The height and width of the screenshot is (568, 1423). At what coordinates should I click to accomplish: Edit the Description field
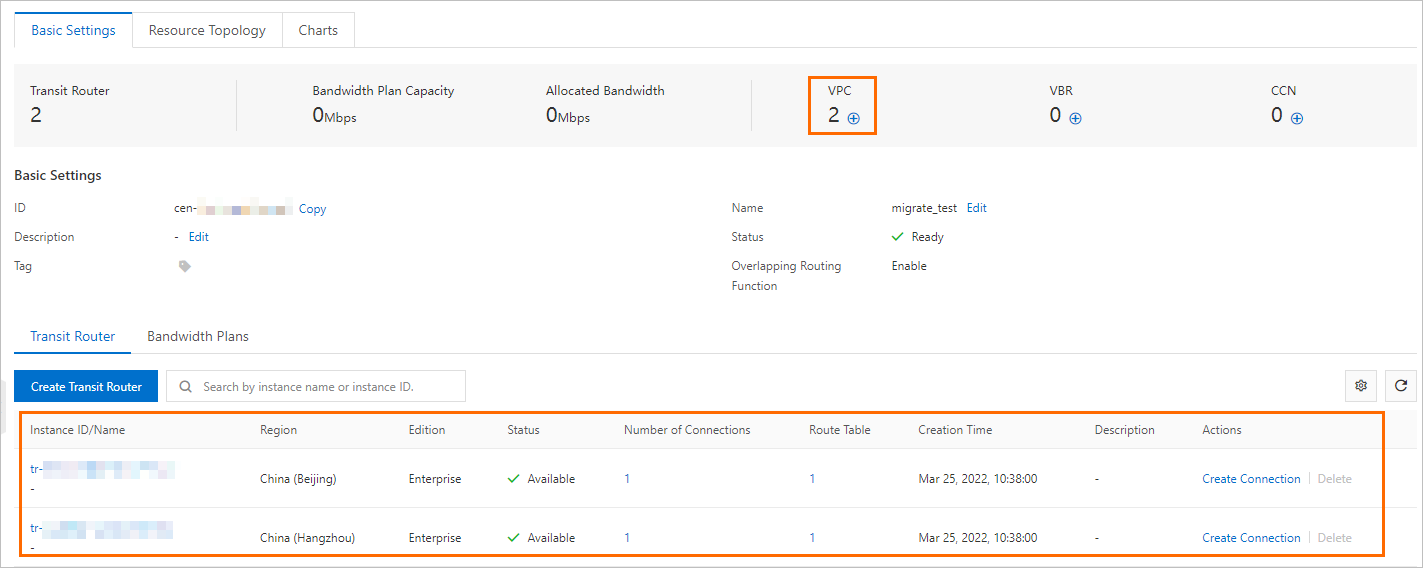pyautogui.click(x=199, y=237)
